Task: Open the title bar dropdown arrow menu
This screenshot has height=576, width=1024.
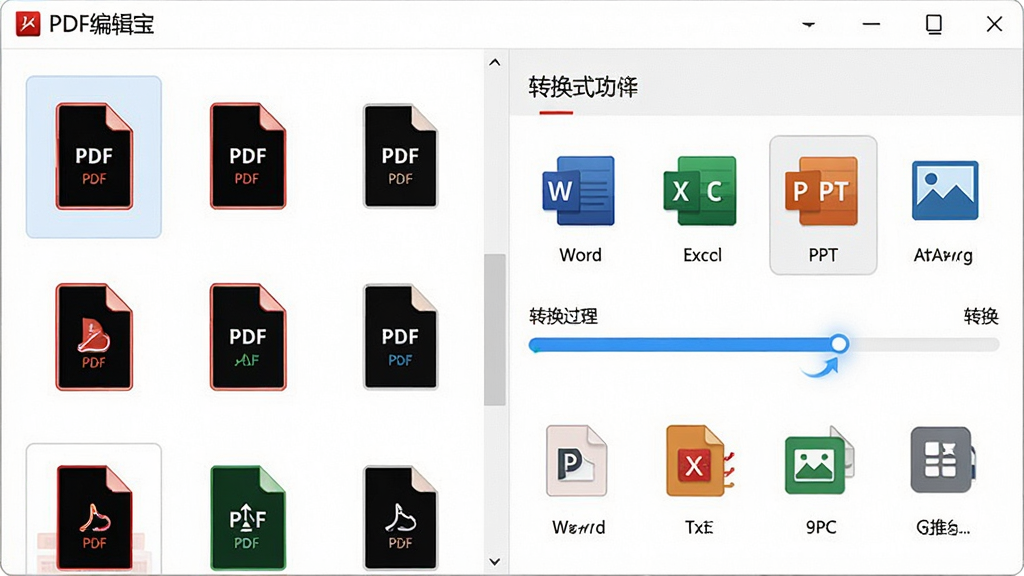Action: pos(808,25)
